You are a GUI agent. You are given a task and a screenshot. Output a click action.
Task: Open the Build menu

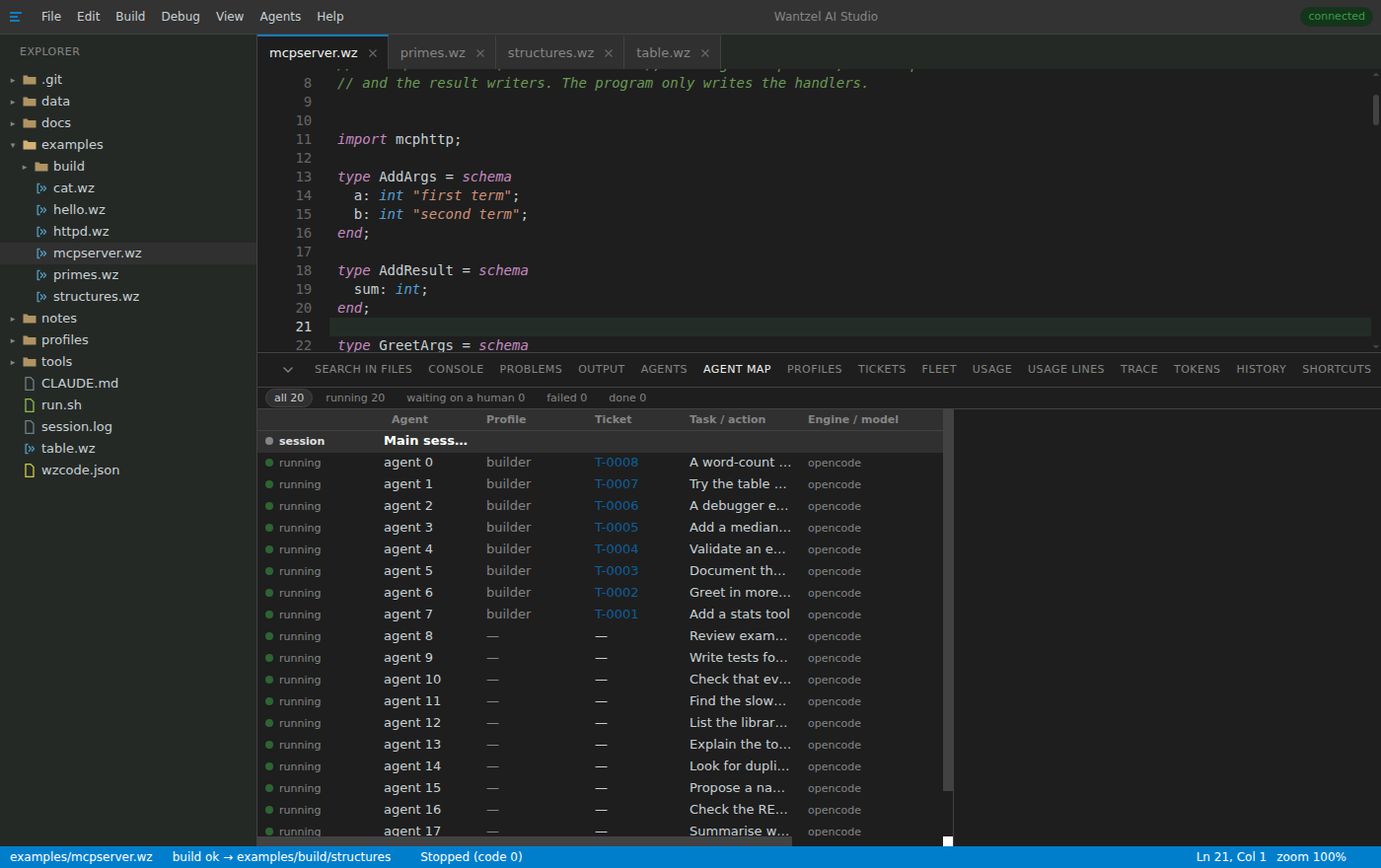pos(130,17)
